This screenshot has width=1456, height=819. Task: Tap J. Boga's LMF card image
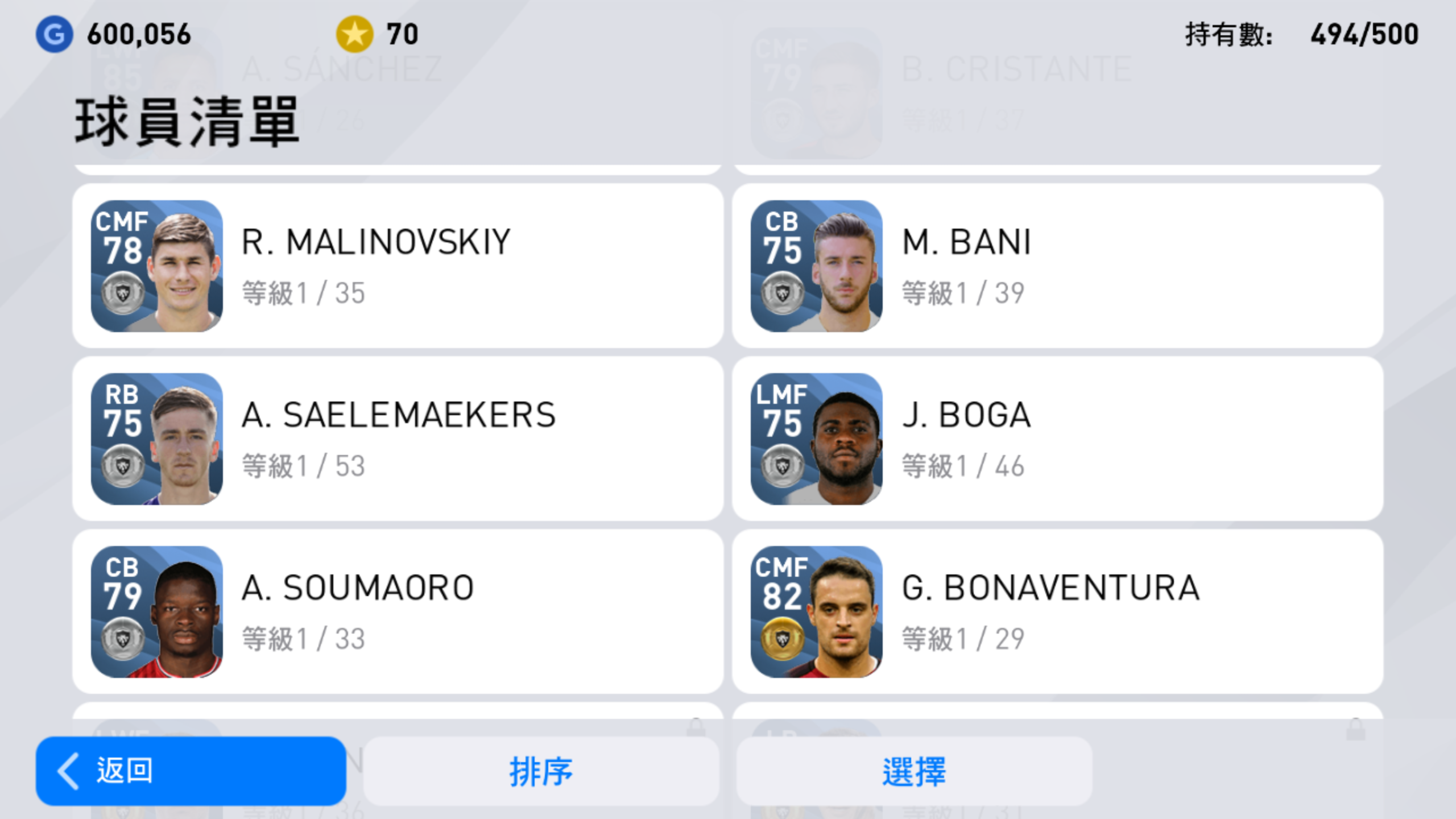tap(816, 439)
